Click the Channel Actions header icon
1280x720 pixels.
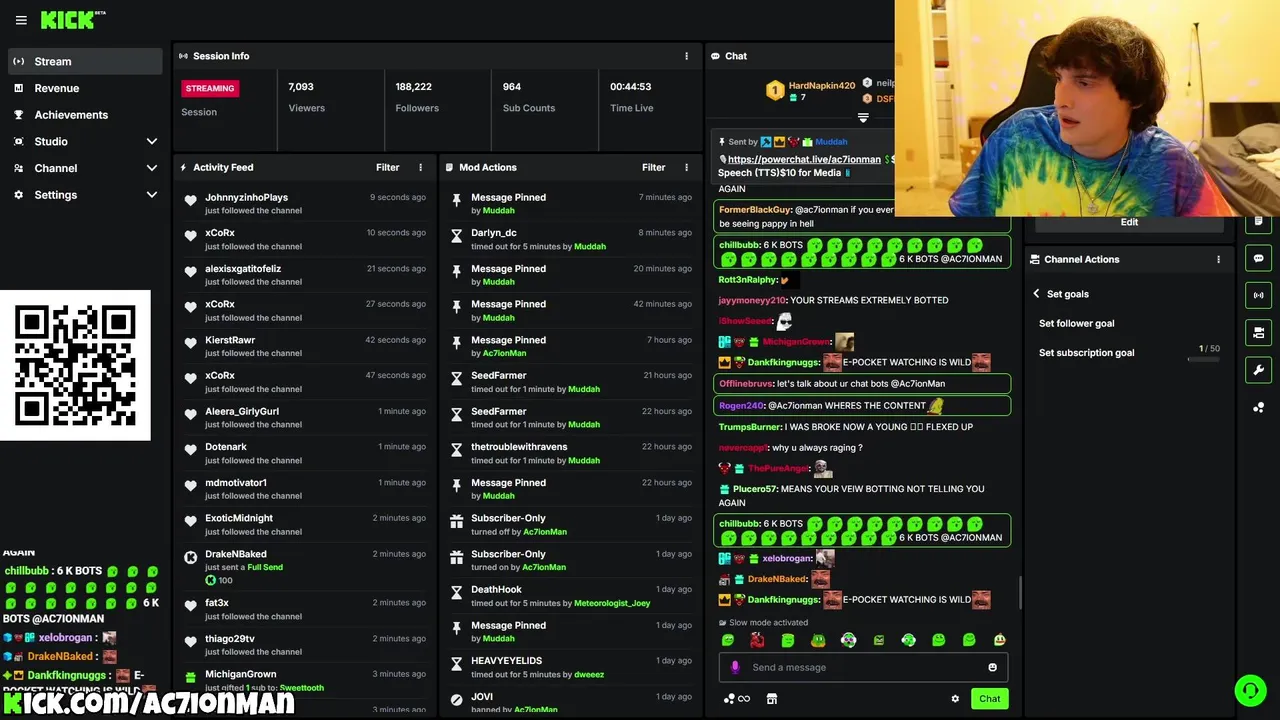pyautogui.click(x=1035, y=259)
